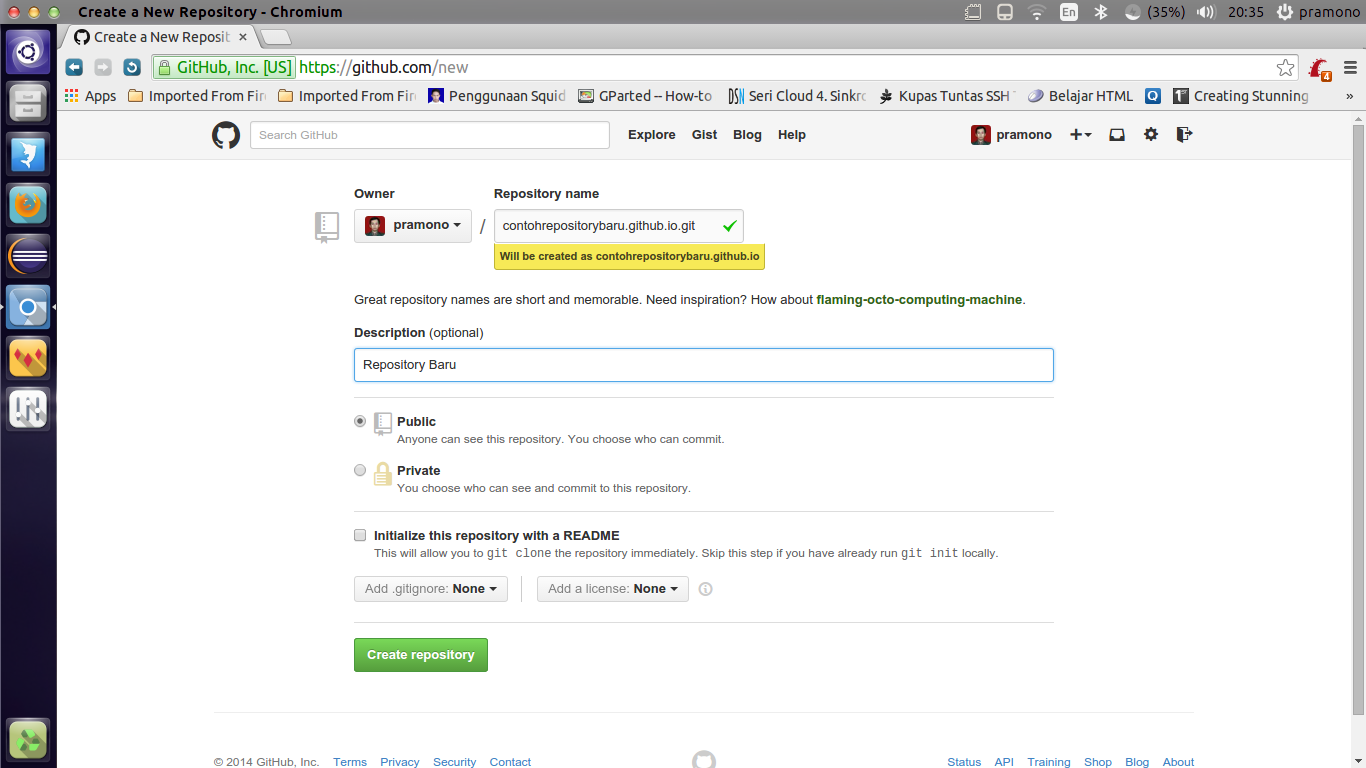
Task: Click the Description field with Repository Baru
Action: pyautogui.click(x=704, y=365)
